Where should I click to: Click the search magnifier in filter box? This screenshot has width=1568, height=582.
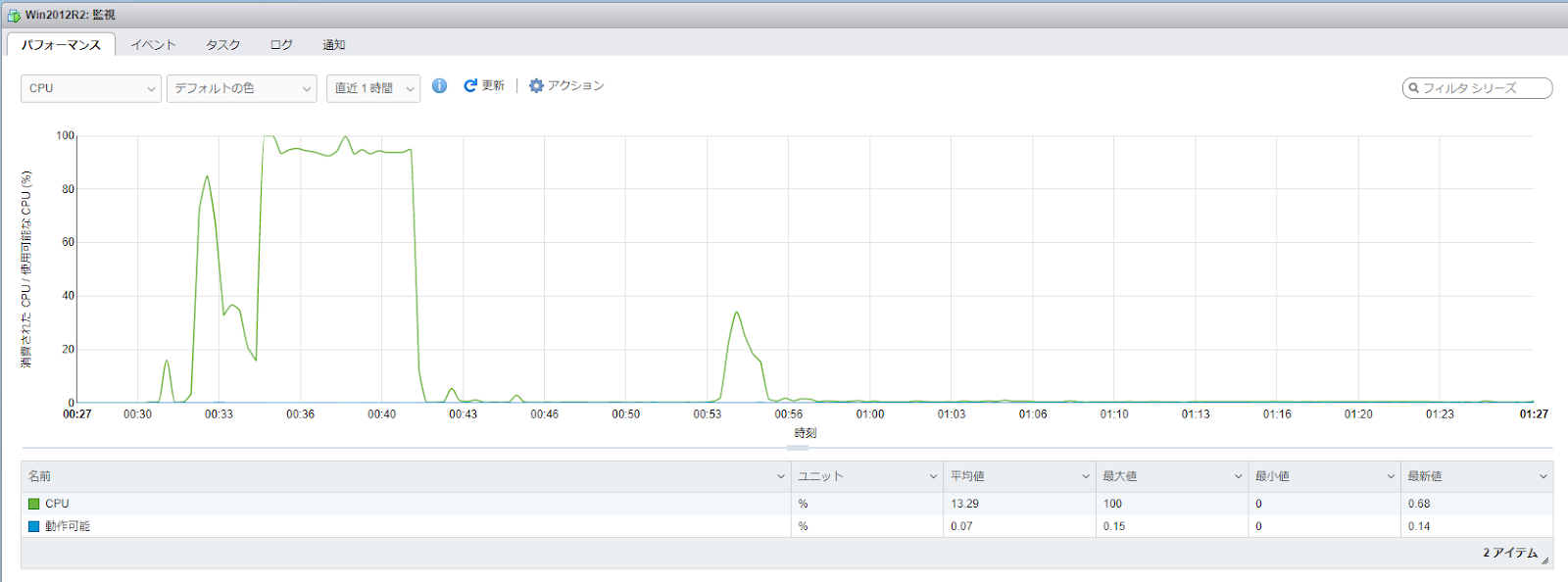tap(1413, 88)
